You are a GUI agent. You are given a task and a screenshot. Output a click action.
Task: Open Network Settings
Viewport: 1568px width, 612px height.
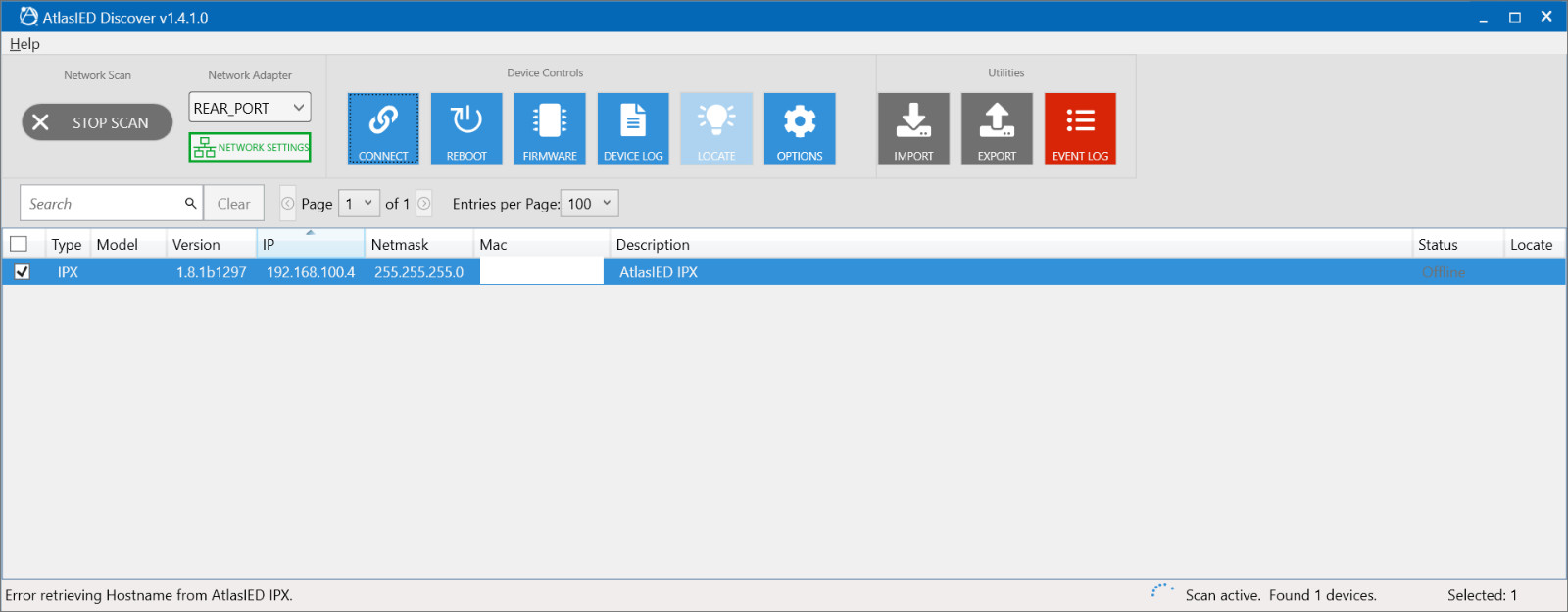pyautogui.click(x=250, y=148)
